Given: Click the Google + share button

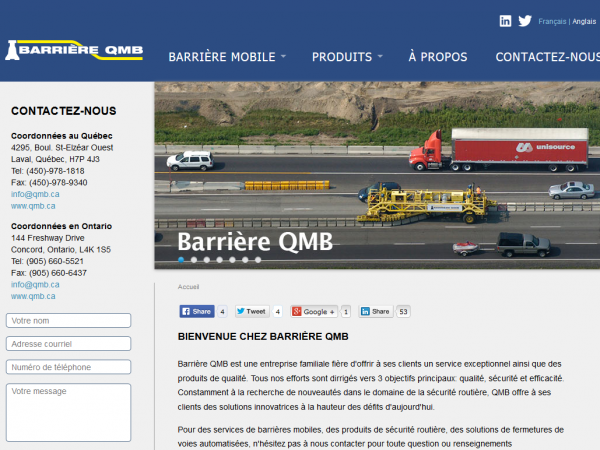Looking at the screenshot, I should coord(314,311).
